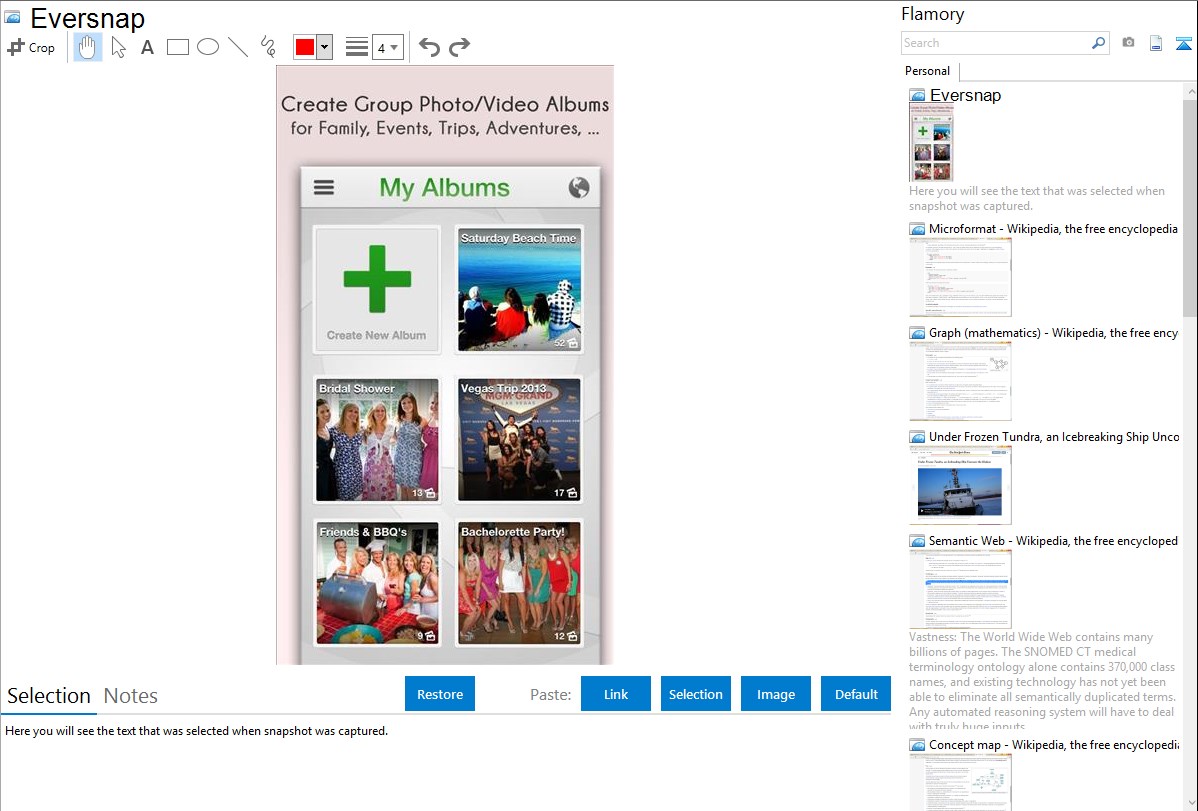Click the Semantic Web - Wikipedia snapshot title
The width and height of the screenshot is (1198, 811).
(1053, 540)
